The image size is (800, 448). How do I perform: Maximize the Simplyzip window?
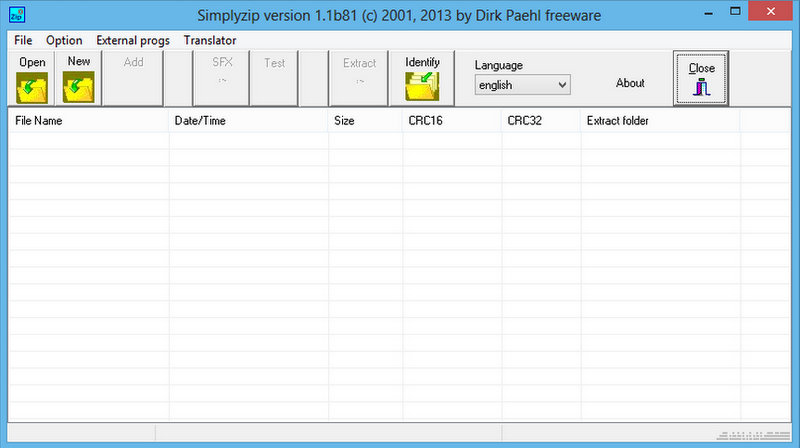click(735, 11)
